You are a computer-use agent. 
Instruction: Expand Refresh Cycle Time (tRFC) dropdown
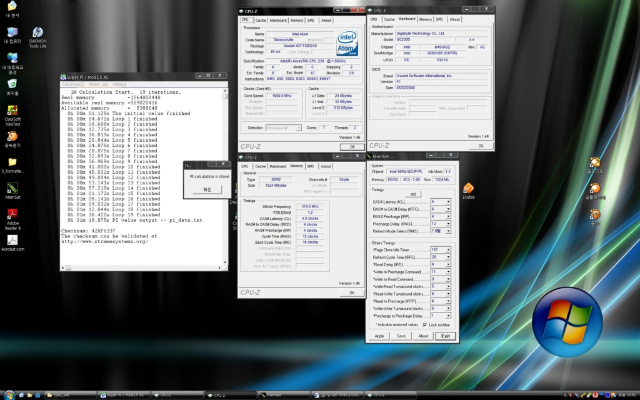448,257
